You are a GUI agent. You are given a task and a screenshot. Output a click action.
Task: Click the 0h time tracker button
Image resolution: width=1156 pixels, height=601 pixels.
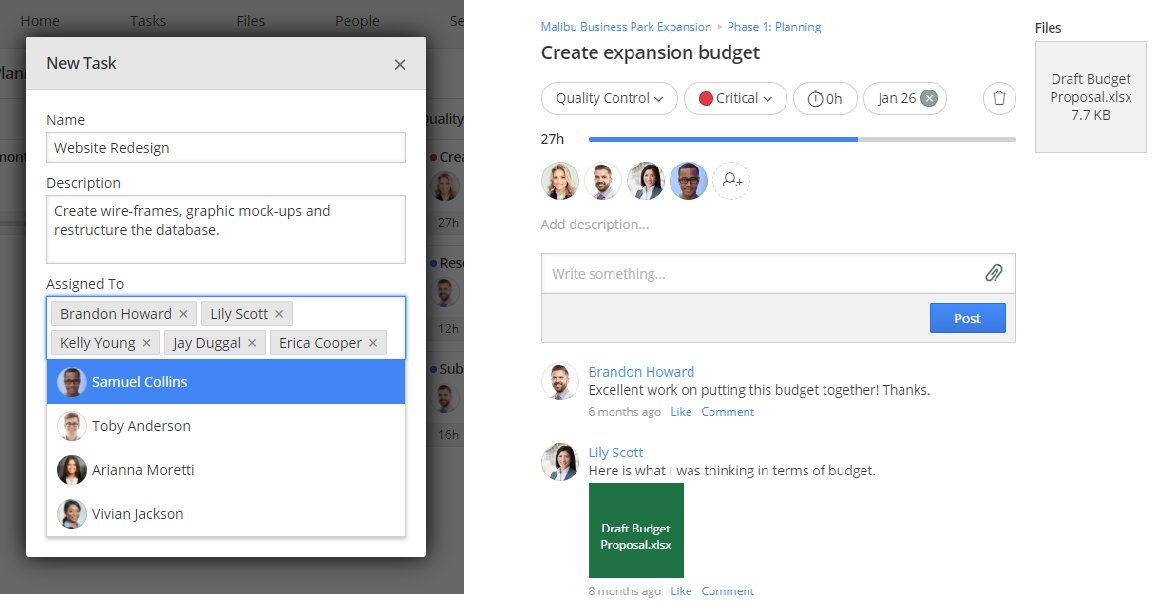click(825, 98)
